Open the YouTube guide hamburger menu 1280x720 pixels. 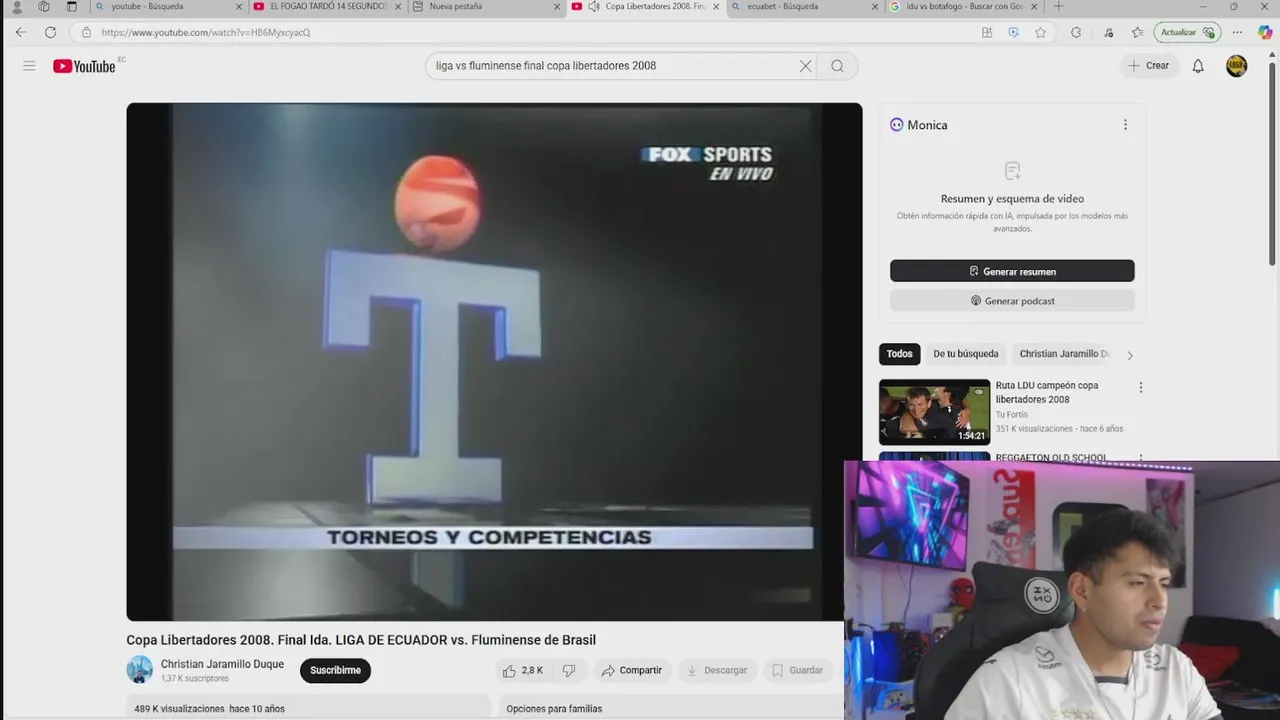pyautogui.click(x=29, y=66)
